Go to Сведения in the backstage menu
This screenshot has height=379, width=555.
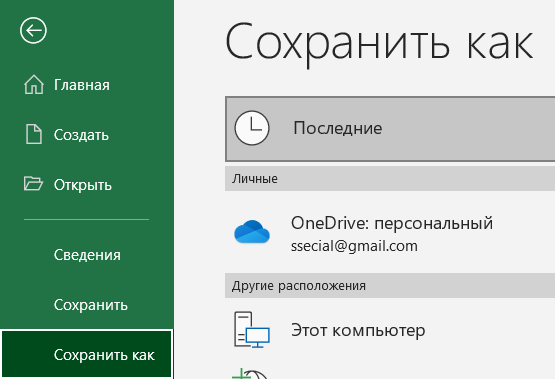[87, 255]
